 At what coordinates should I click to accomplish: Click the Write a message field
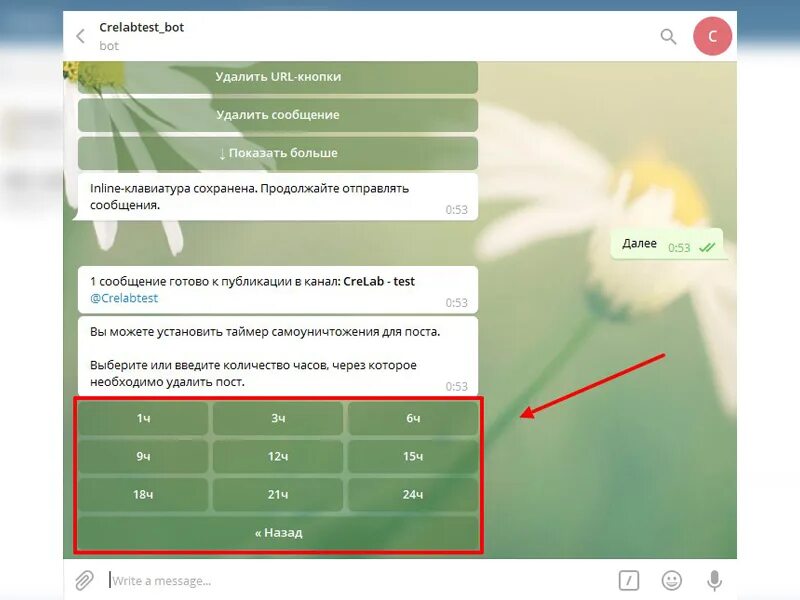[357, 581]
